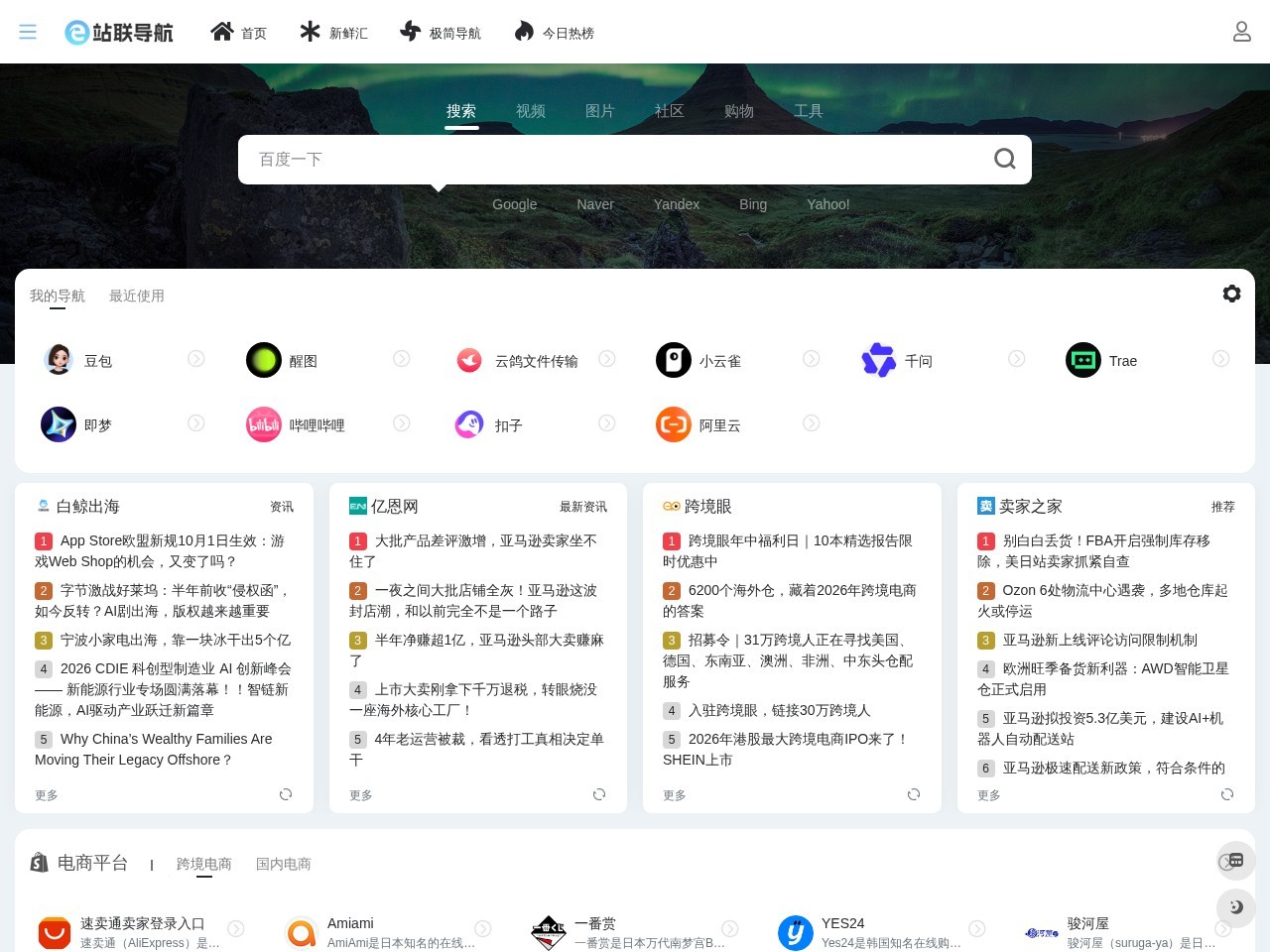Select the 社区 search tab

(670, 111)
